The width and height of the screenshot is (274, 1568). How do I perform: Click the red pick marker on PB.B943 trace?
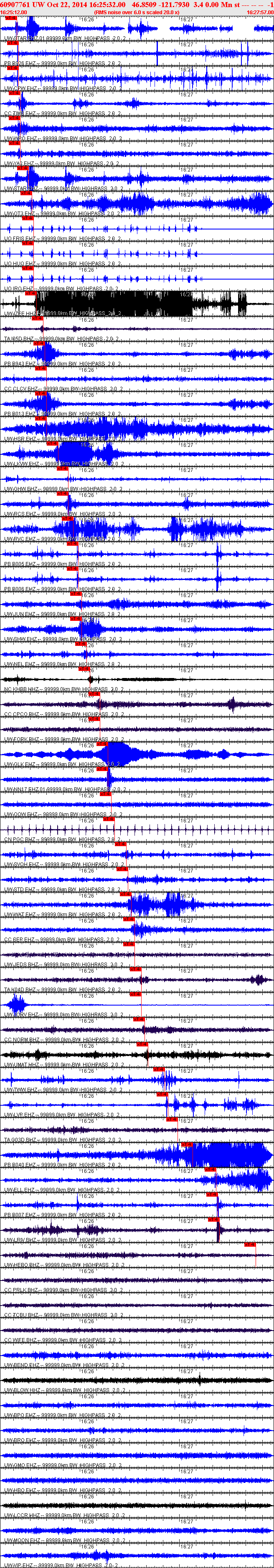tap(39, 343)
